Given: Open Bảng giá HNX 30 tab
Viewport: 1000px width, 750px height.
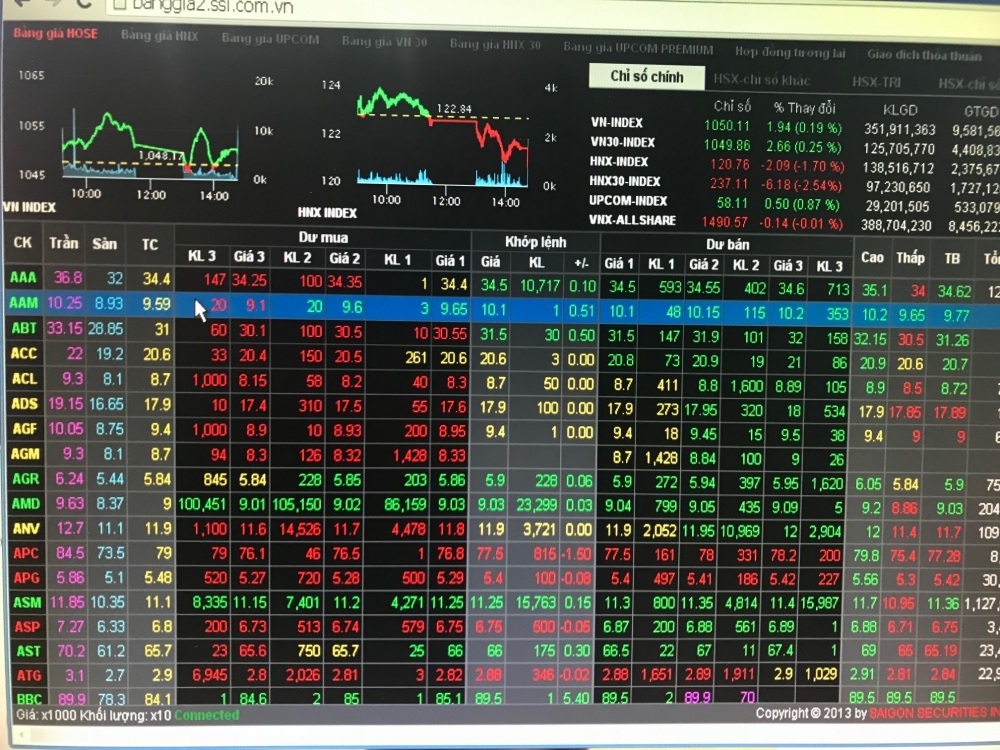Looking at the screenshot, I should point(495,45).
